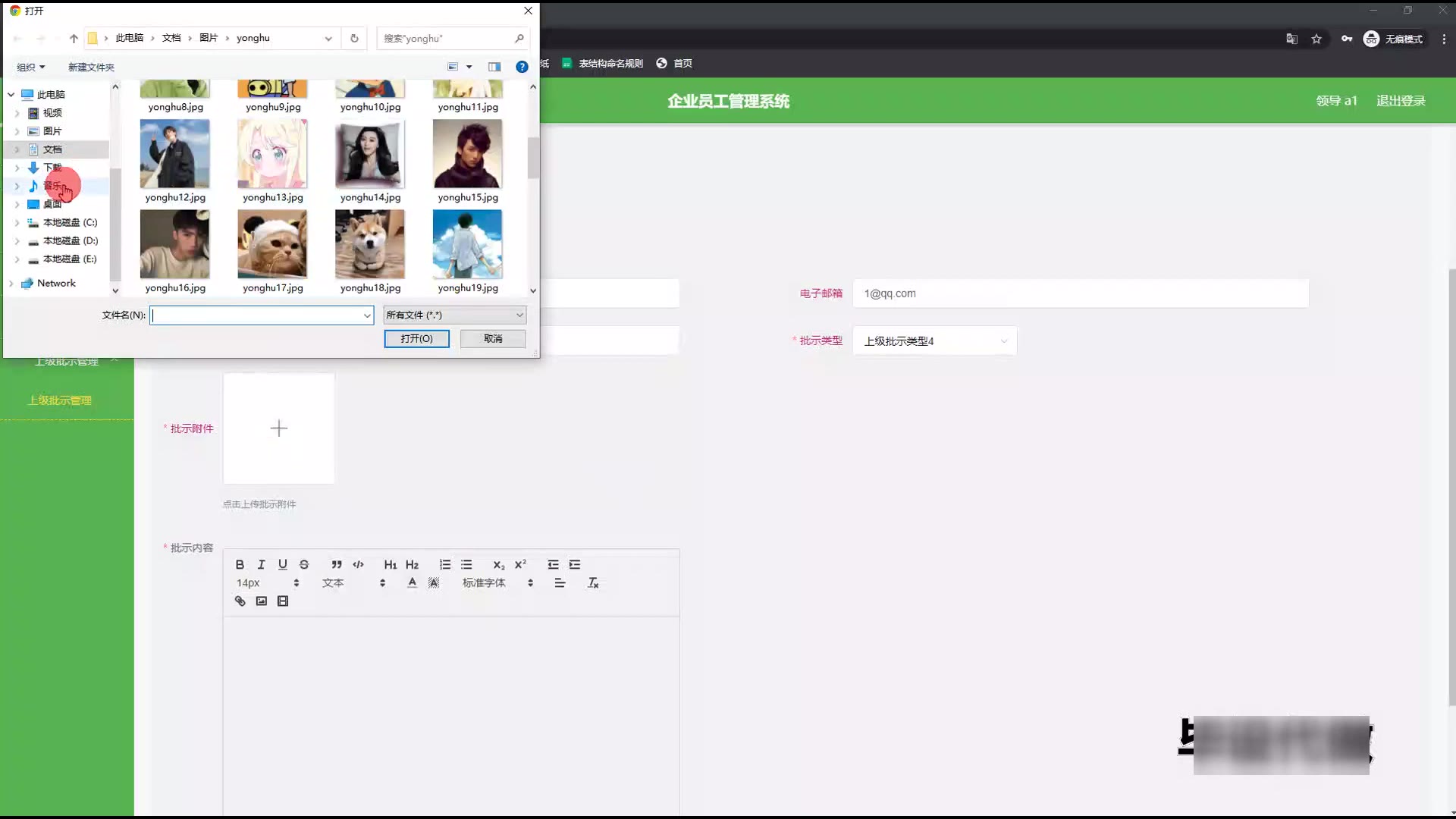The image size is (1456, 819).
Task: Select the yonghu18.jpg dog thumbnail
Action: [x=370, y=245]
